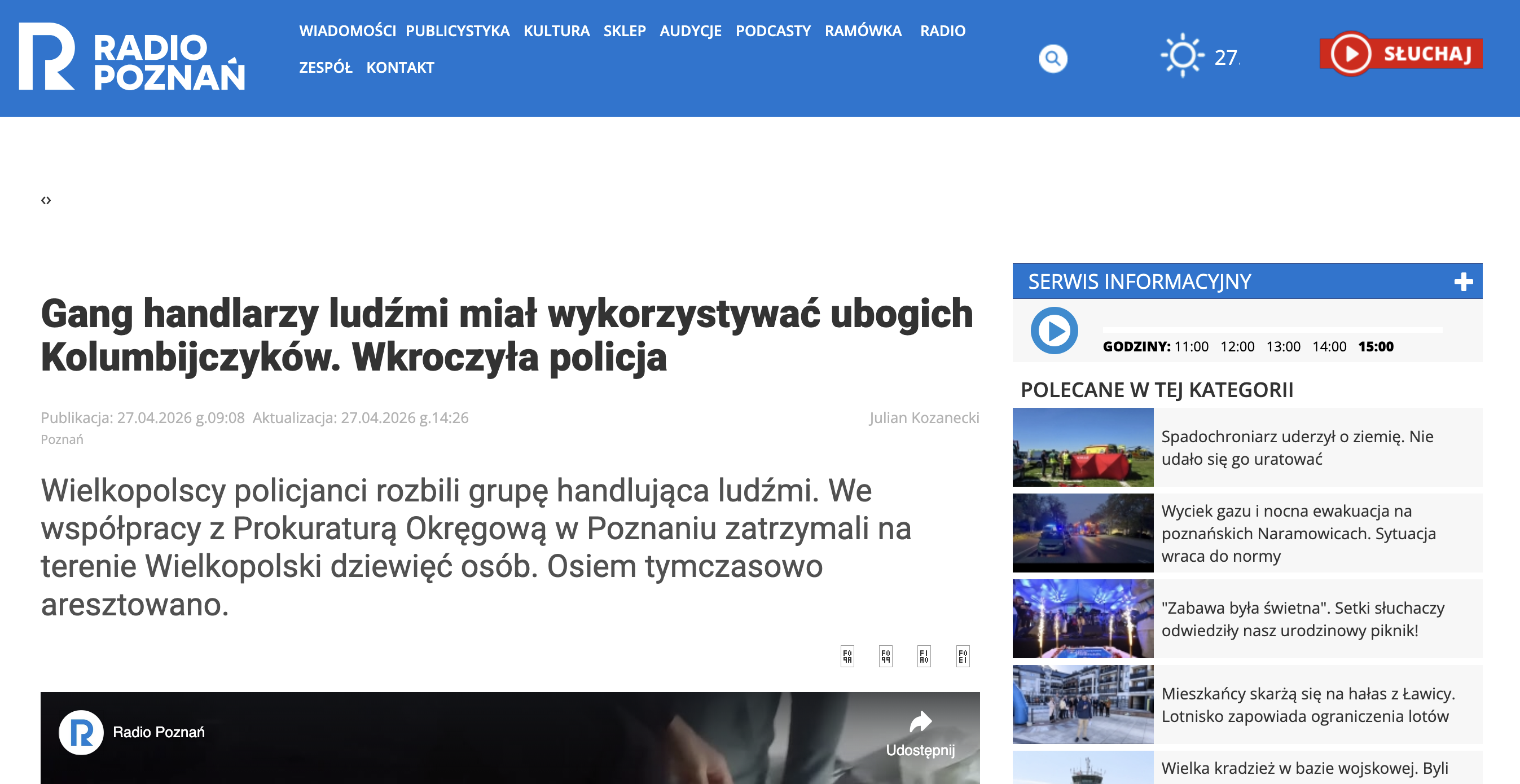1520x784 pixels.
Task: Click the last share icon under article
Action: 963,655
